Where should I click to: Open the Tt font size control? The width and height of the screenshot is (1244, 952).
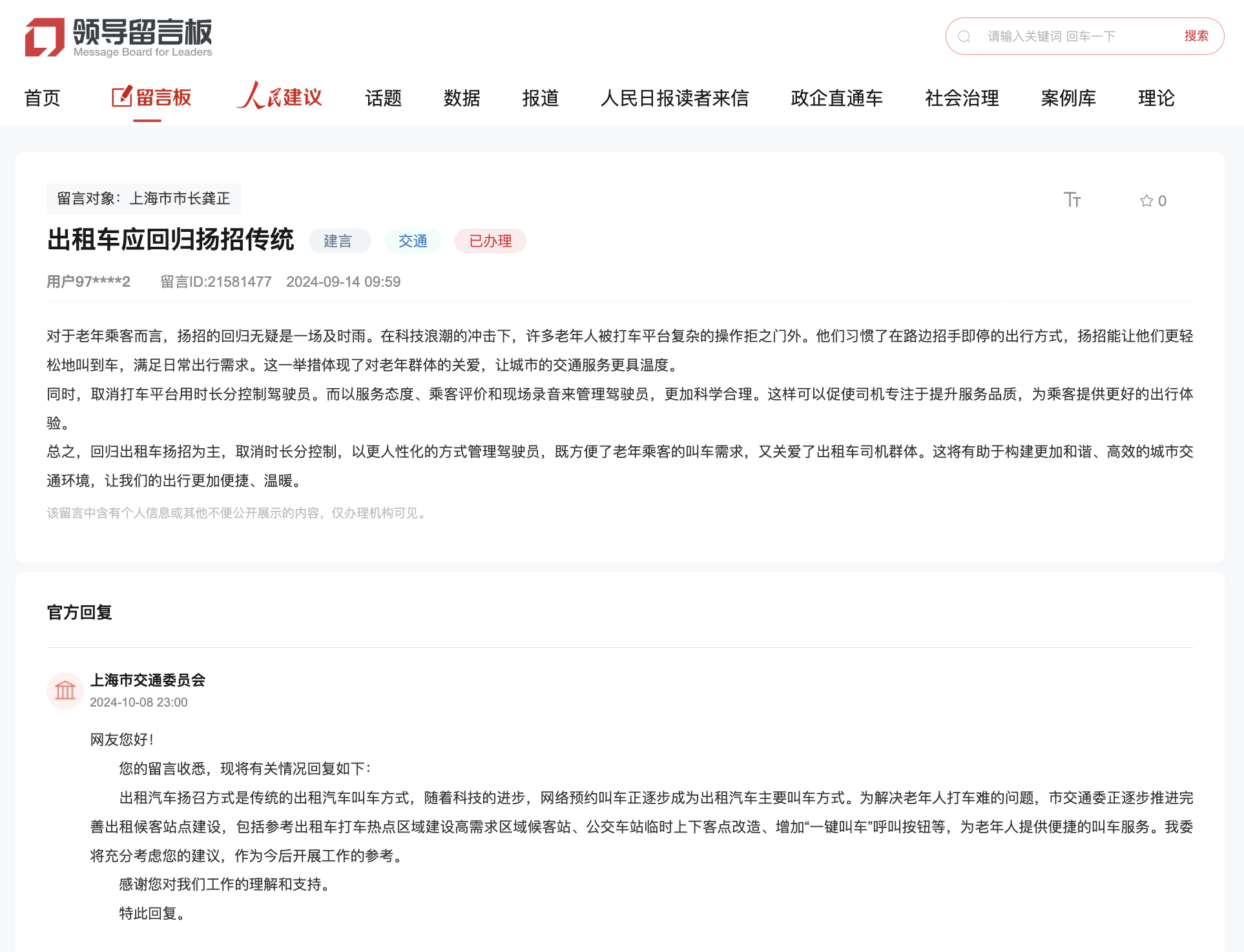click(1073, 200)
